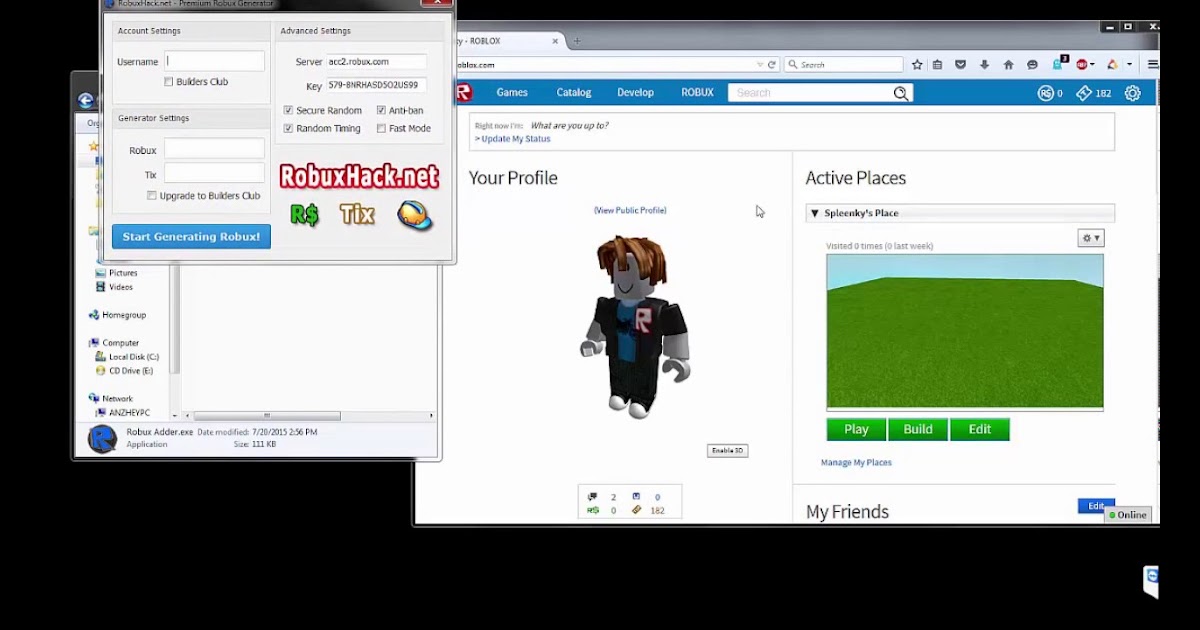Screen dimensions: 1200x630
Task: Click the green Edit place button
Action: tap(980, 429)
